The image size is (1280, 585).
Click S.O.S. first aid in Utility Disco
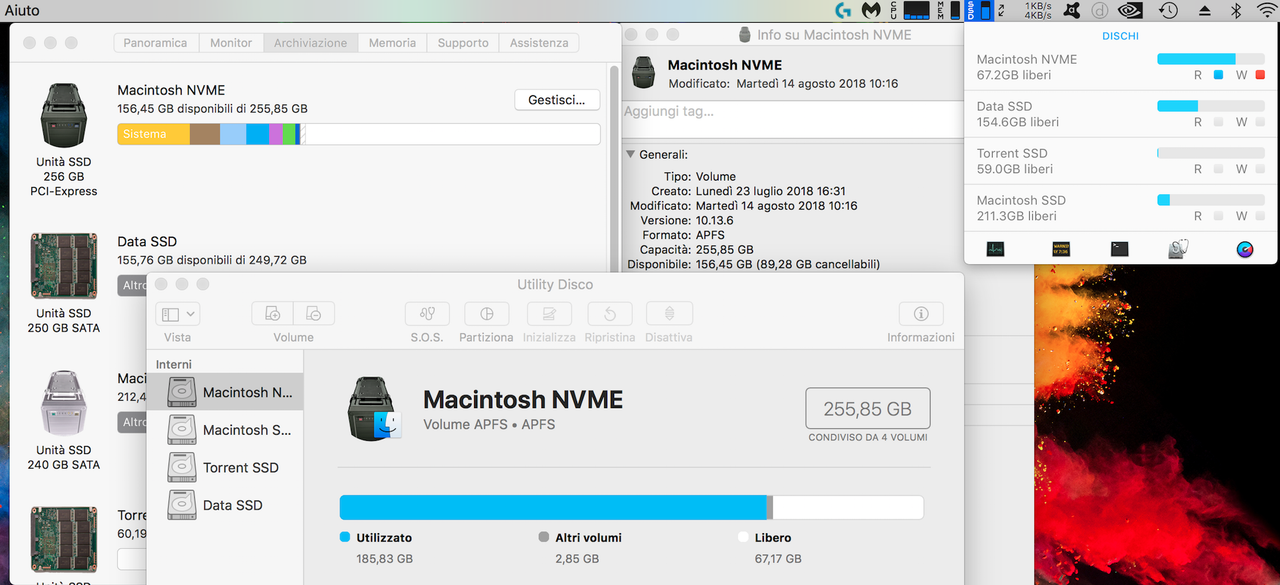click(x=427, y=313)
